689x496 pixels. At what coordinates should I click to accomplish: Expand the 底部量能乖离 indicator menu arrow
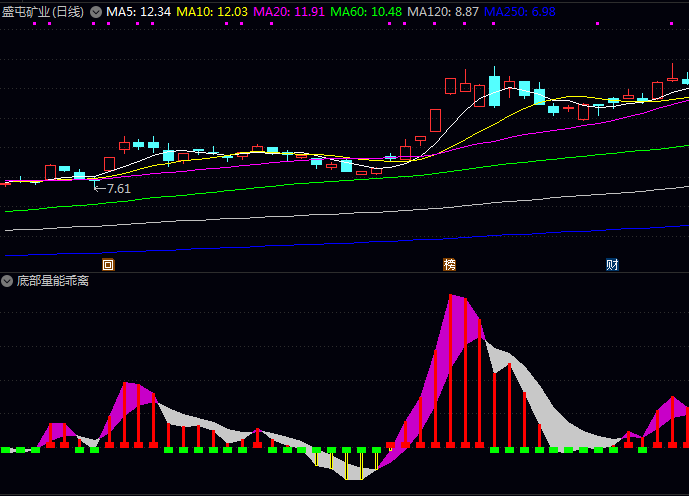(7, 281)
